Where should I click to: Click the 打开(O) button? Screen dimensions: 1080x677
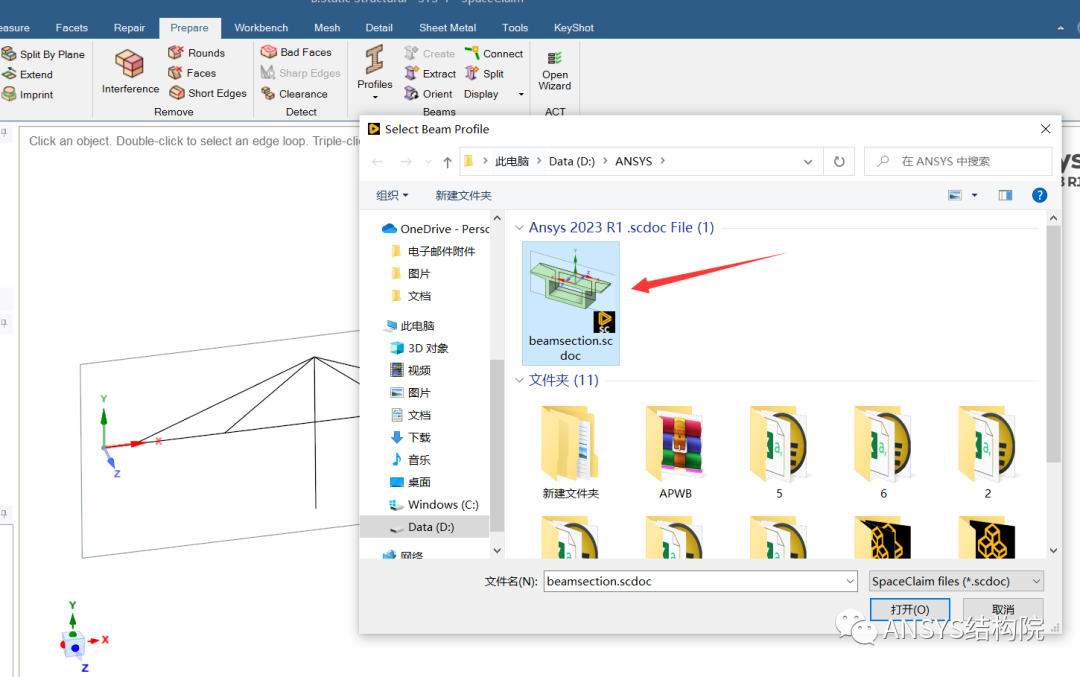click(909, 610)
